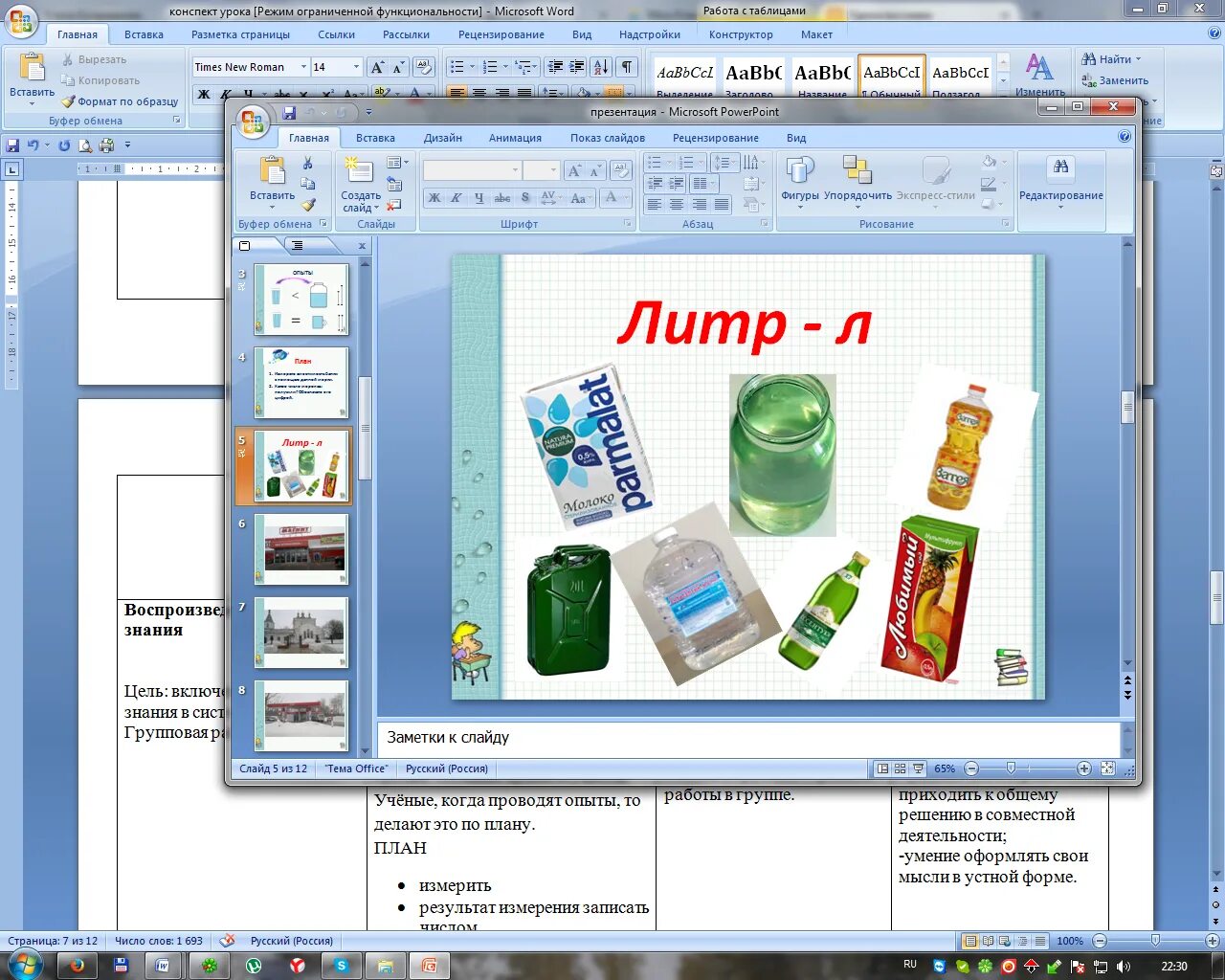Open Word Разметка страницы tab
Image resolution: width=1225 pixels, height=980 pixels.
click(240, 34)
